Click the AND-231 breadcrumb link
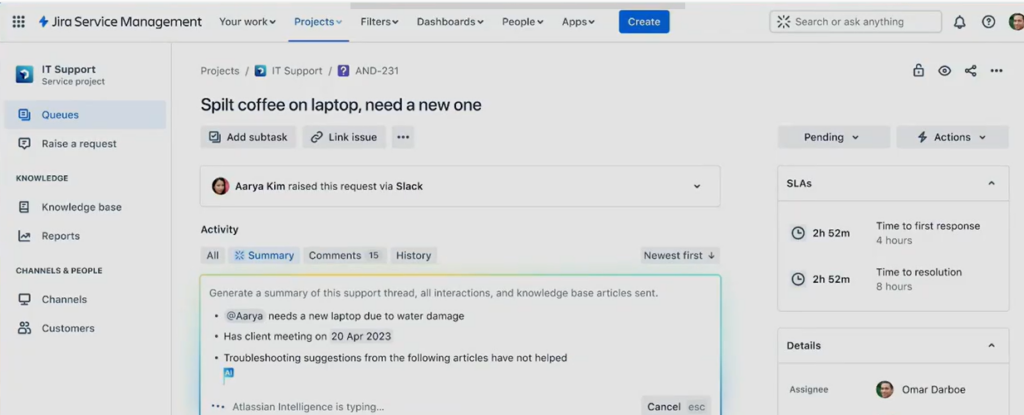 coord(377,71)
